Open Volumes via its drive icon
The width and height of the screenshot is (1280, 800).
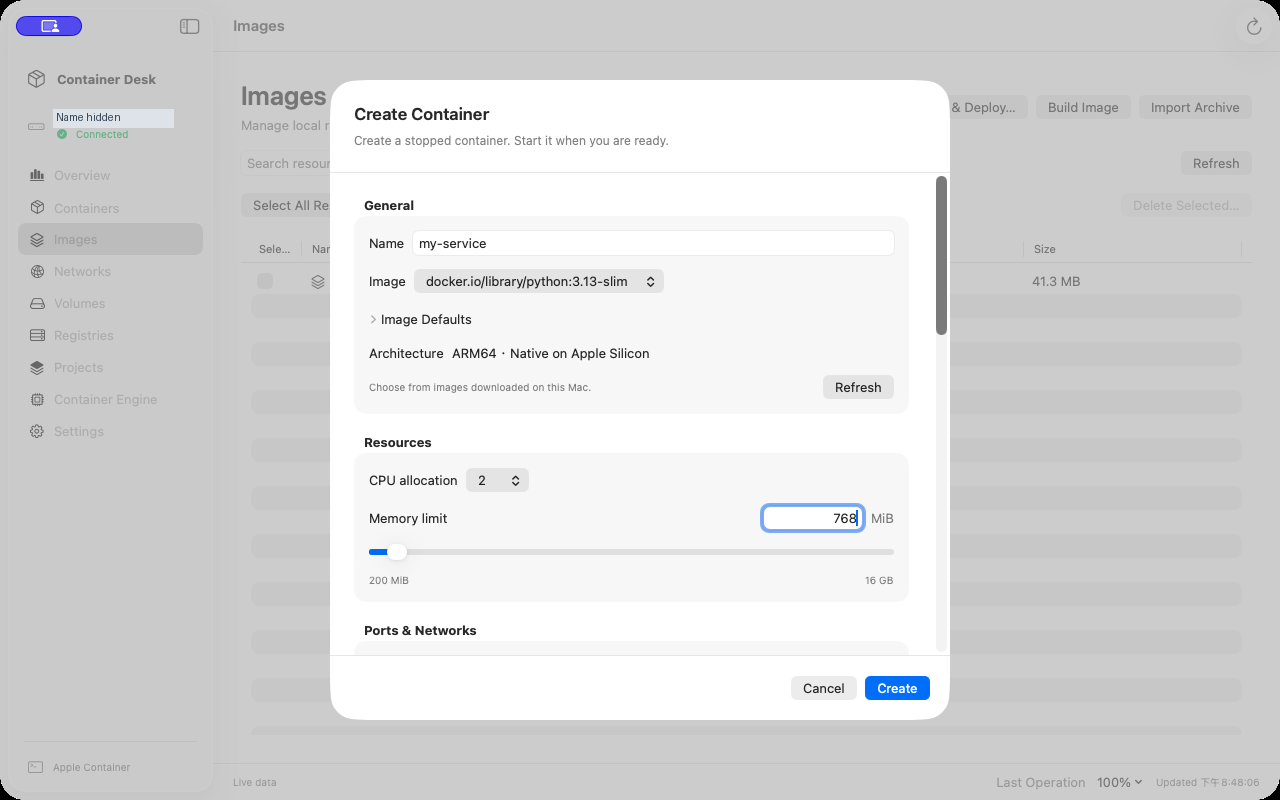pos(37,304)
